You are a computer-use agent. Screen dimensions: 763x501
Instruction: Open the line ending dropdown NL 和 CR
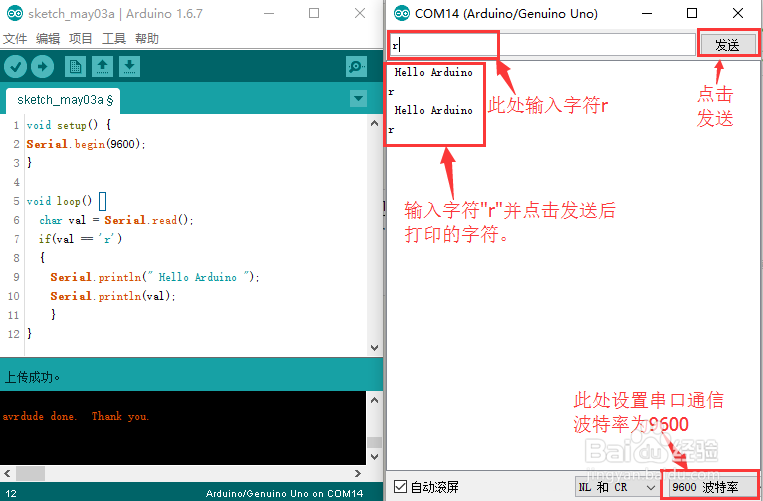(x=617, y=487)
